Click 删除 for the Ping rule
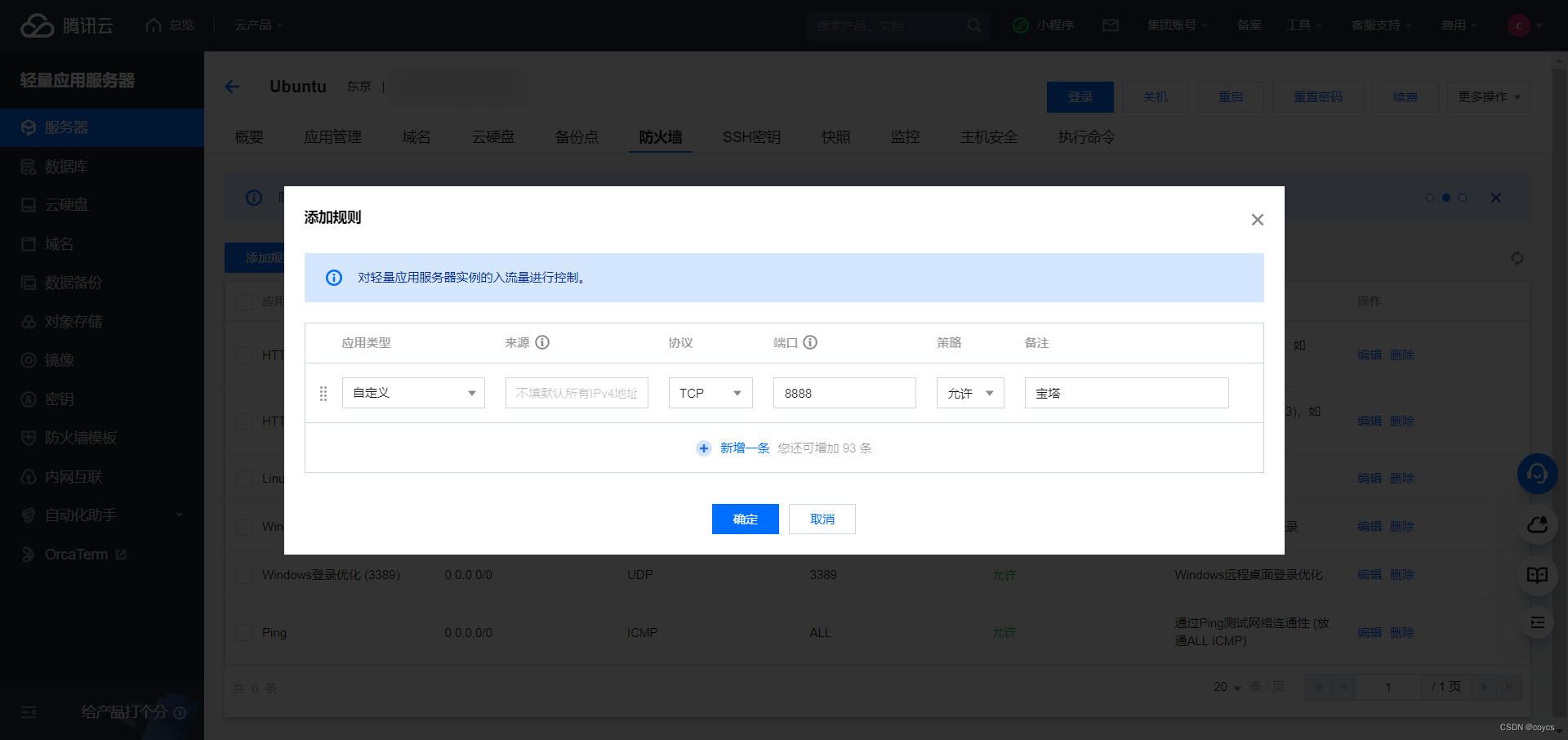 (x=1402, y=632)
